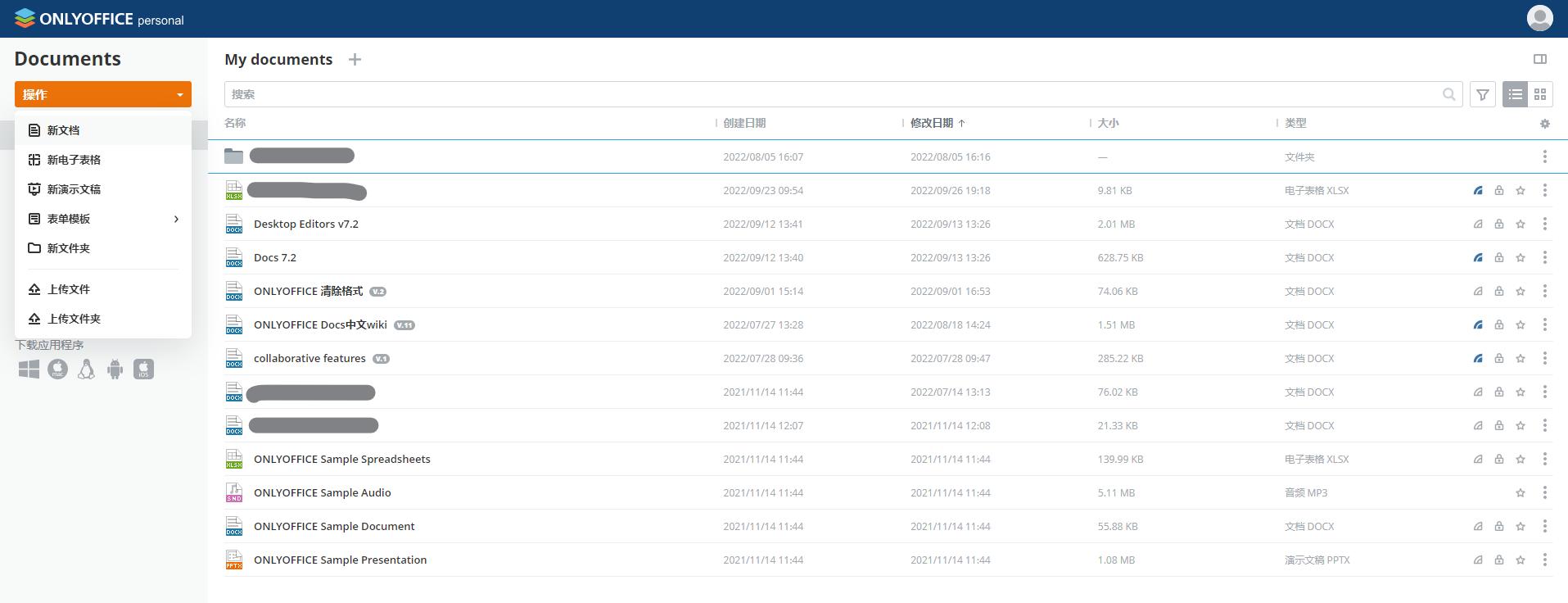Select 新电子表格 menu item
This screenshot has height=603, width=1568.
pyautogui.click(x=74, y=160)
